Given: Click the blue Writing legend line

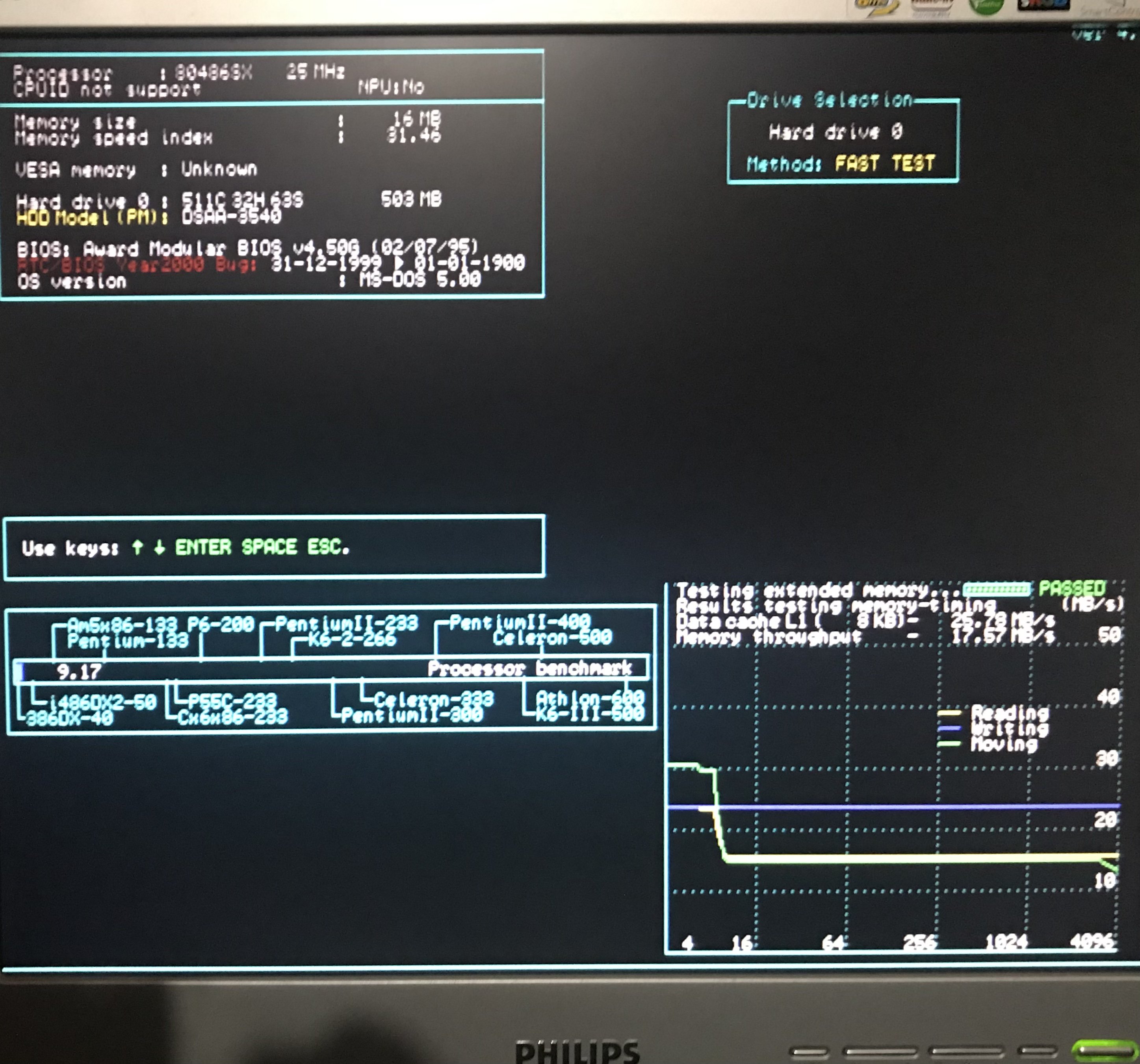Looking at the screenshot, I should pyautogui.click(x=949, y=728).
